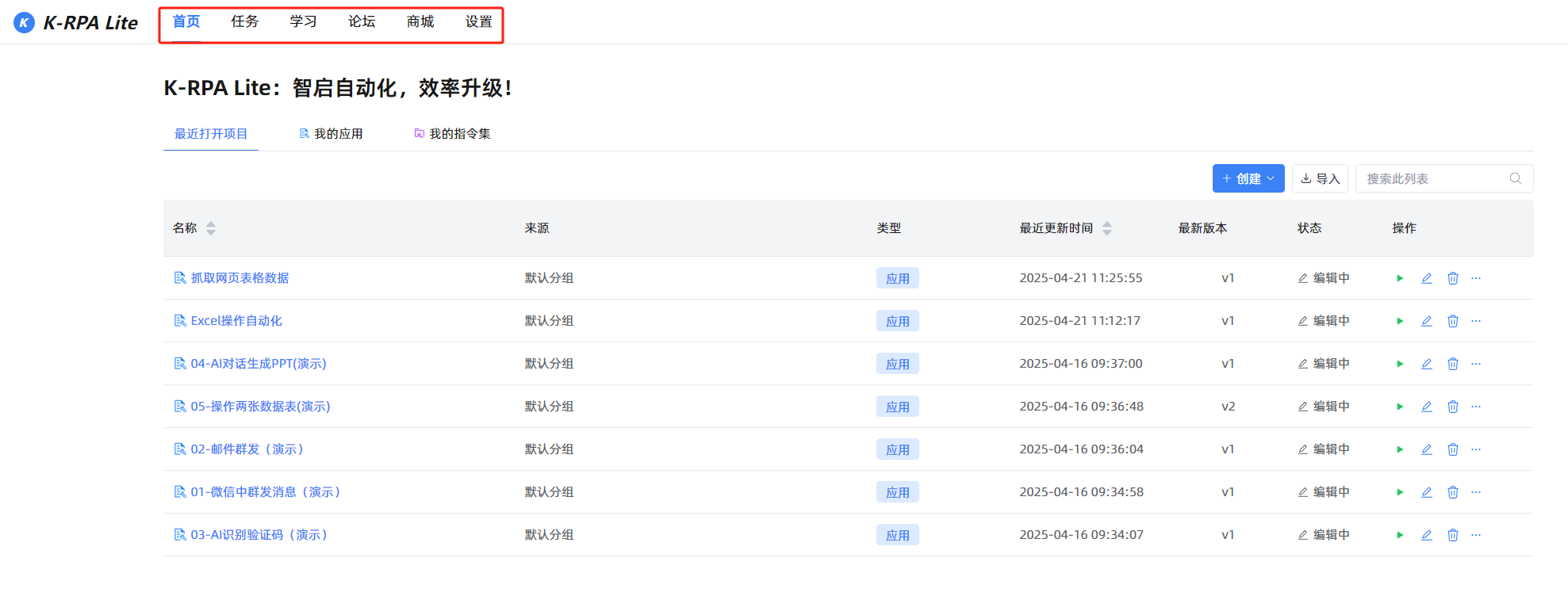The image size is (1568, 600).
Task: Delete the Excel操作自动化 project
Action: [x=1452, y=321]
